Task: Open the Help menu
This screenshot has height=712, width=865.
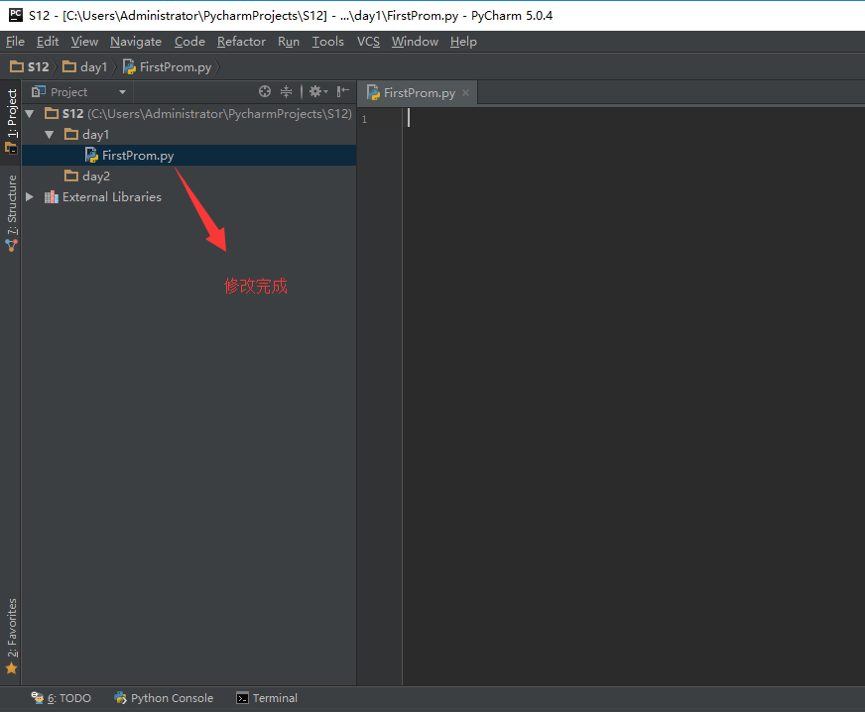Action: coord(463,41)
